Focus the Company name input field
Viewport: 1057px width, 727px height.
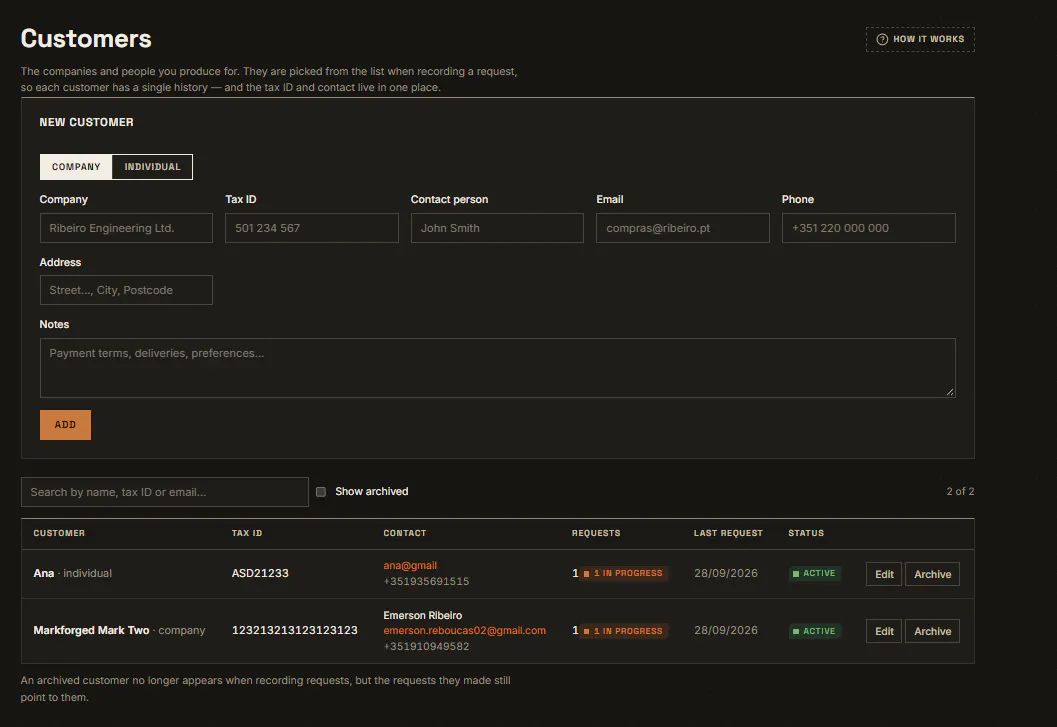coord(126,228)
